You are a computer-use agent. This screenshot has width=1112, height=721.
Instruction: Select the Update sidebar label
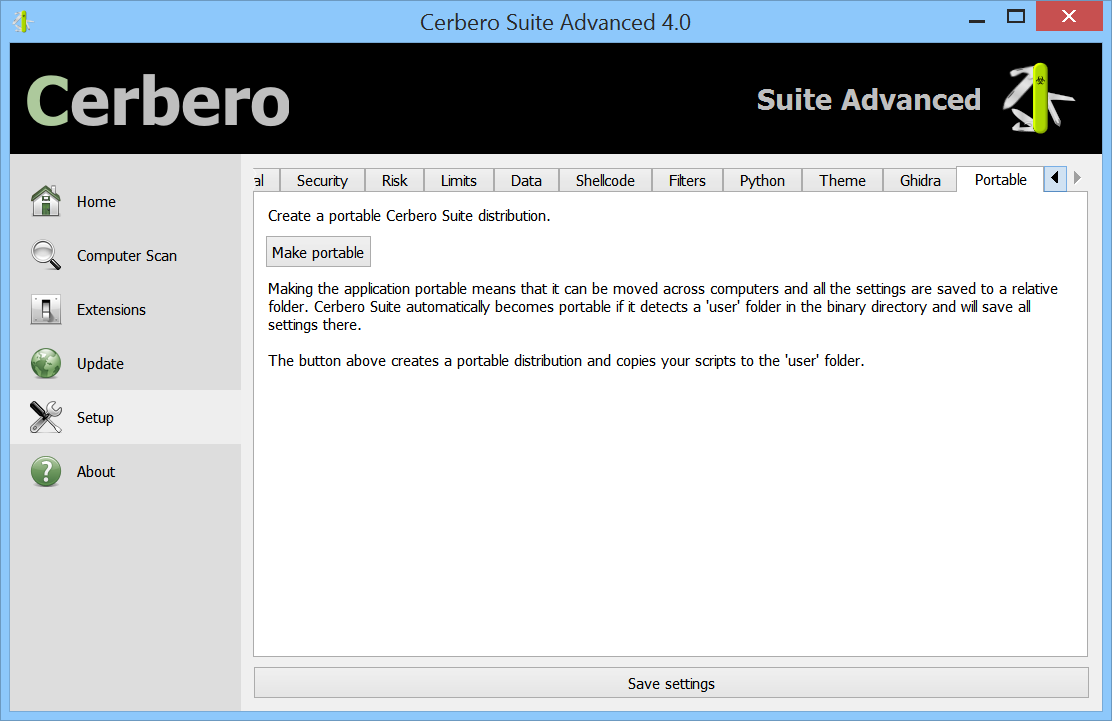(x=100, y=364)
